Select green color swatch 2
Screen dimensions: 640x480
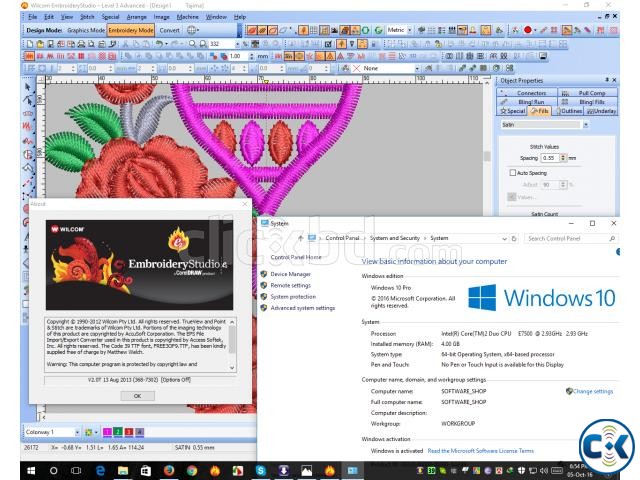118,432
